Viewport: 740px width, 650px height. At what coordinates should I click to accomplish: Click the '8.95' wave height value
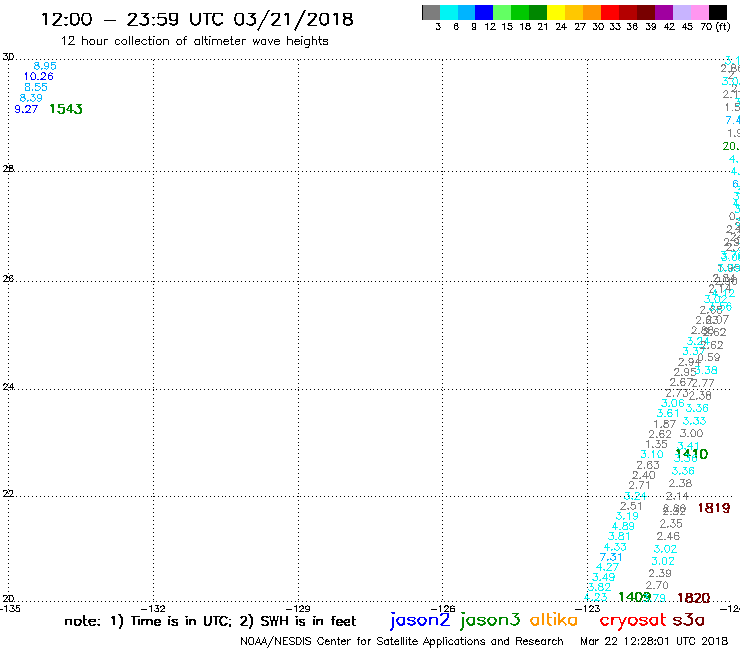coord(45,66)
